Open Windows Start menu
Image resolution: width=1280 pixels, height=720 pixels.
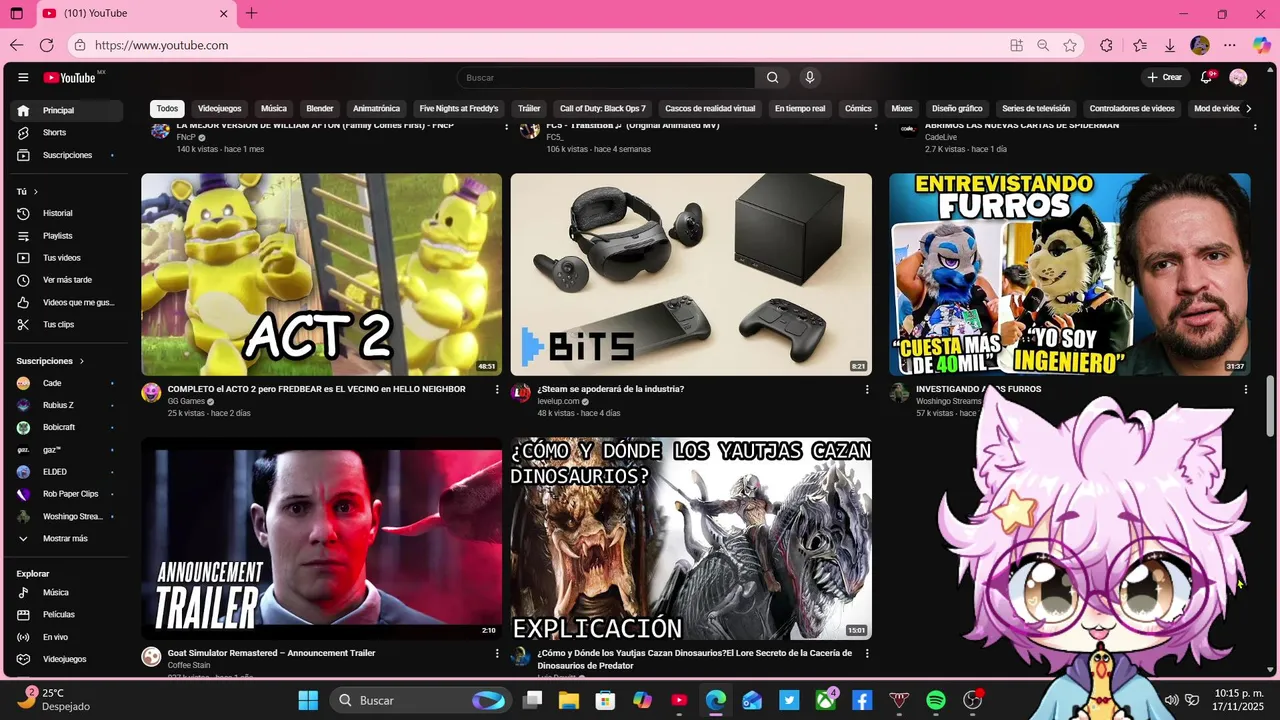click(308, 700)
